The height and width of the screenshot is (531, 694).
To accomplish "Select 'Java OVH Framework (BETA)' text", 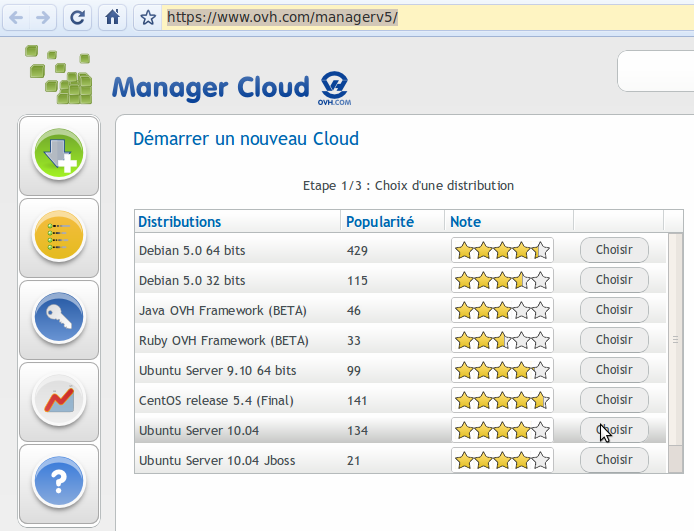I will point(223,311).
